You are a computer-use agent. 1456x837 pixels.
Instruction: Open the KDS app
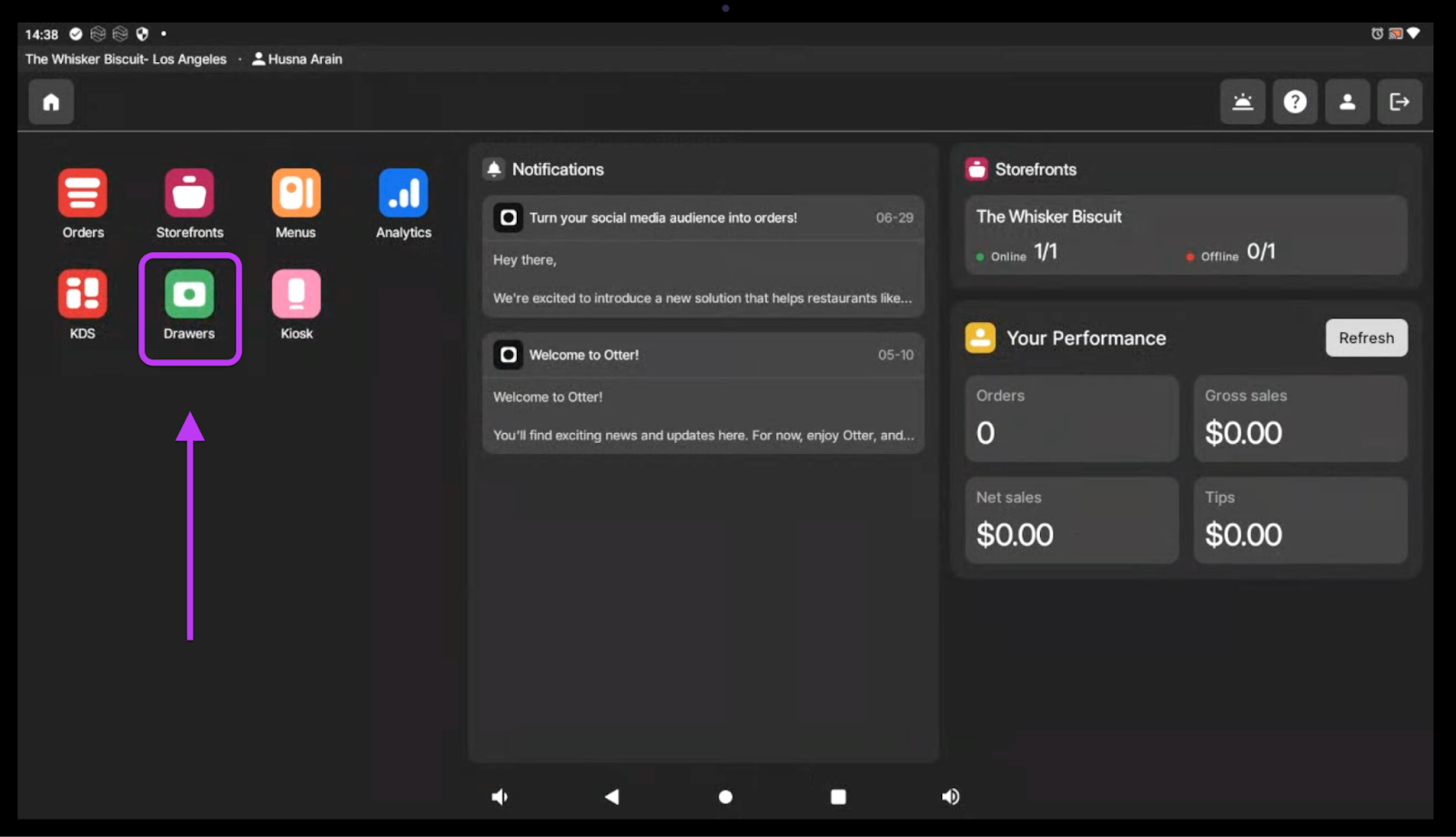(83, 296)
